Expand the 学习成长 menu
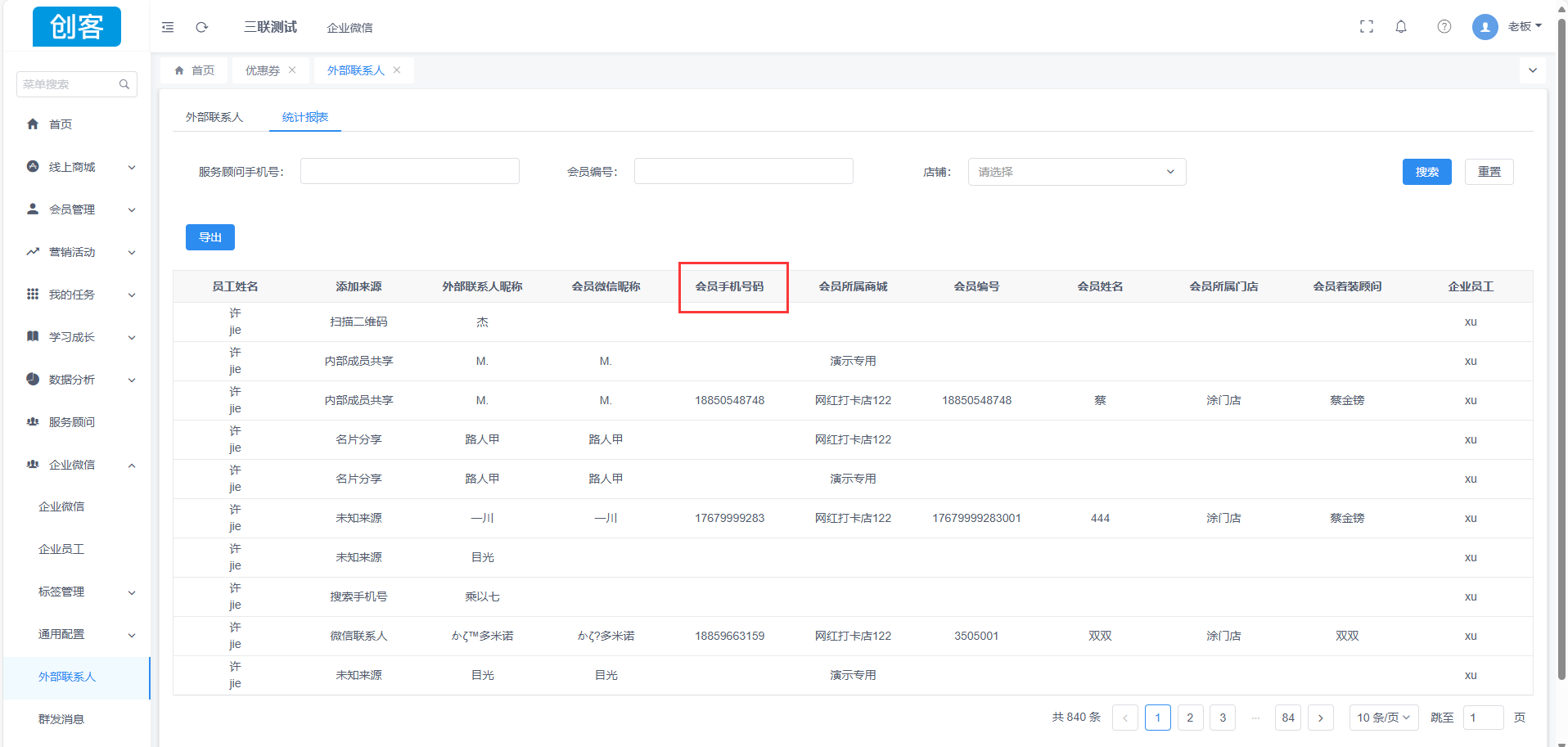The image size is (1568, 747). (77, 337)
